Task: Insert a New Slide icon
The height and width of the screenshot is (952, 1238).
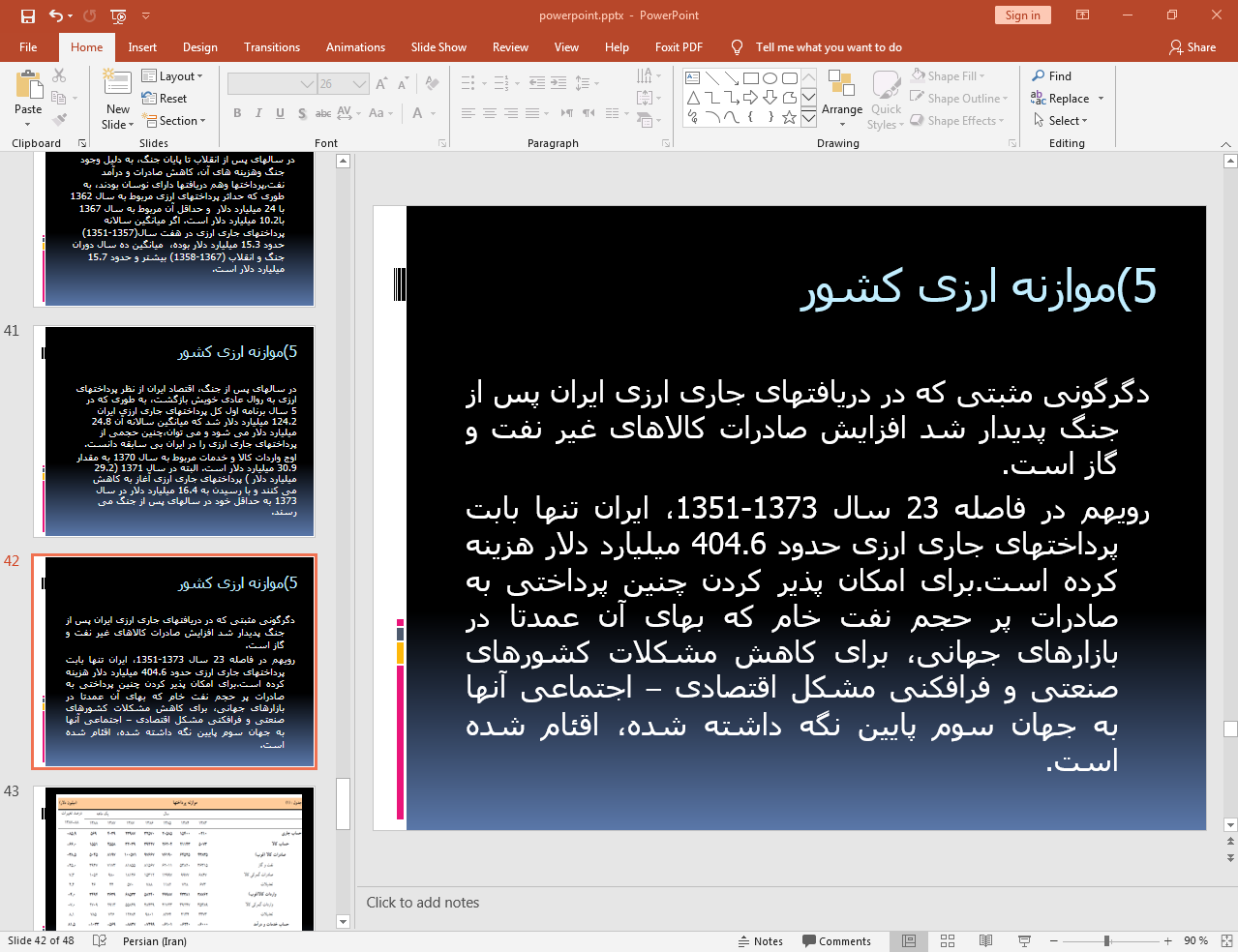Action: [117, 85]
